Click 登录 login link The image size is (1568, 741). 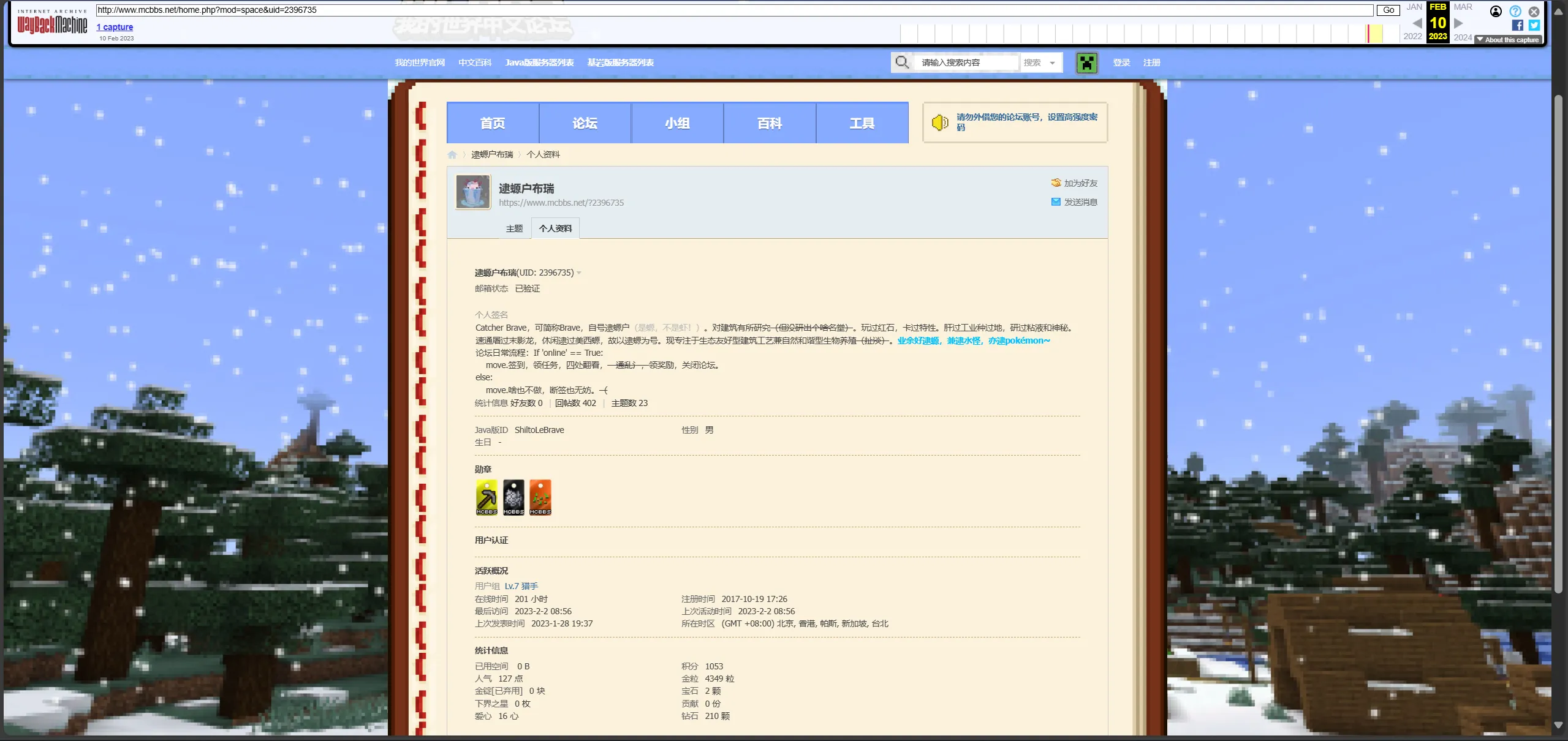[1121, 62]
